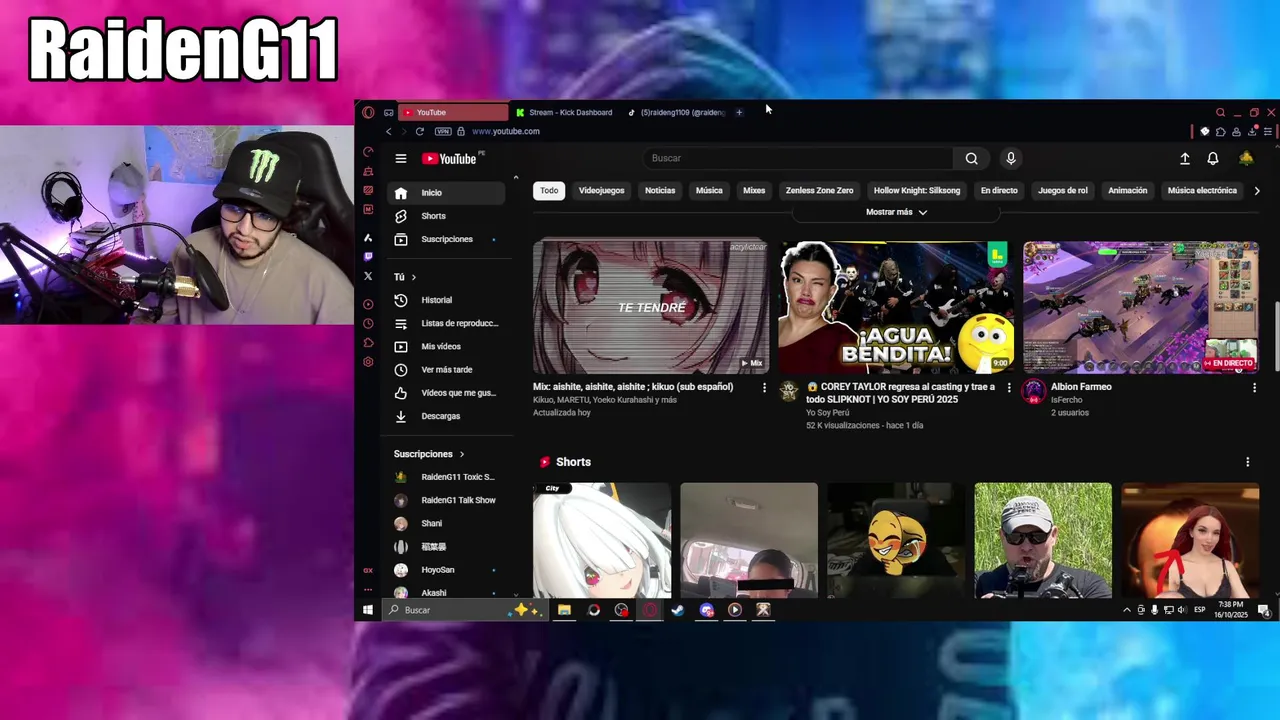
Task: Click the Opera GX icon in the taskbar
Action: 650,610
